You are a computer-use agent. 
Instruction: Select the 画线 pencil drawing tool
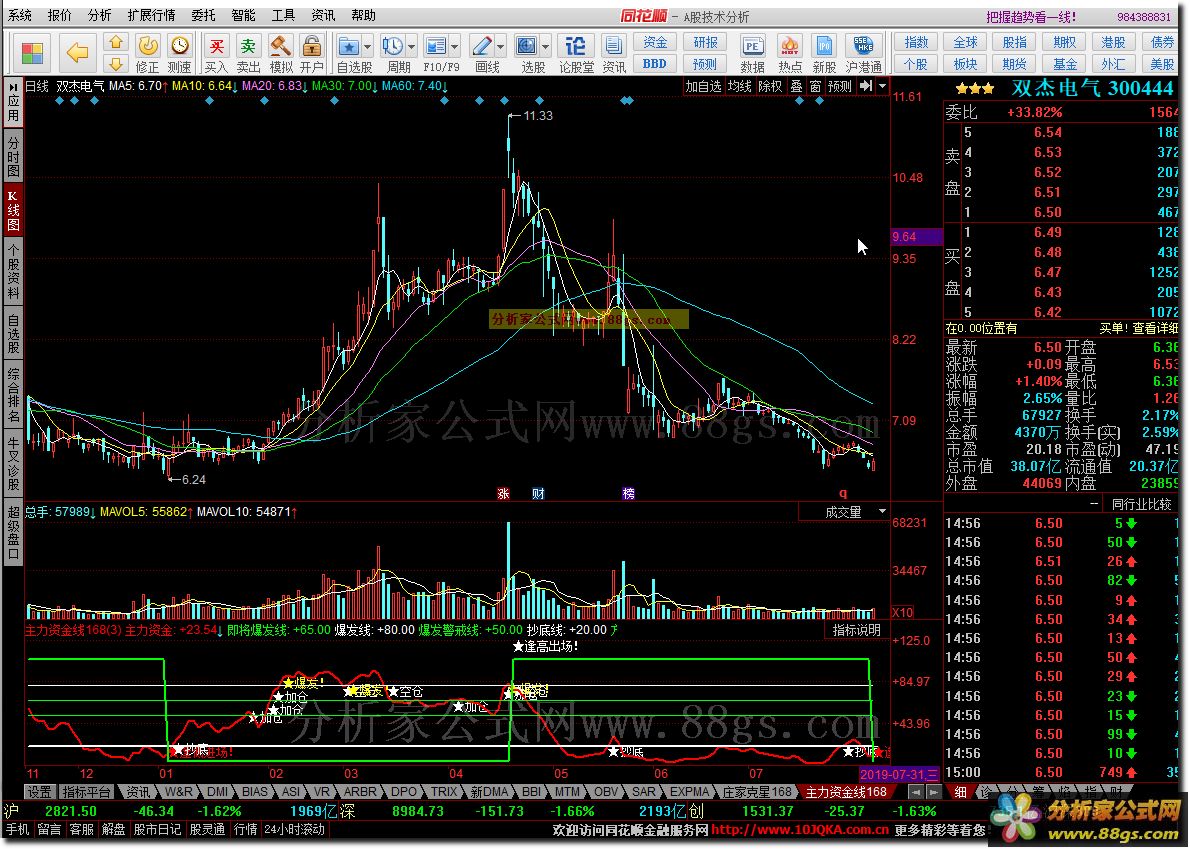tap(481, 46)
